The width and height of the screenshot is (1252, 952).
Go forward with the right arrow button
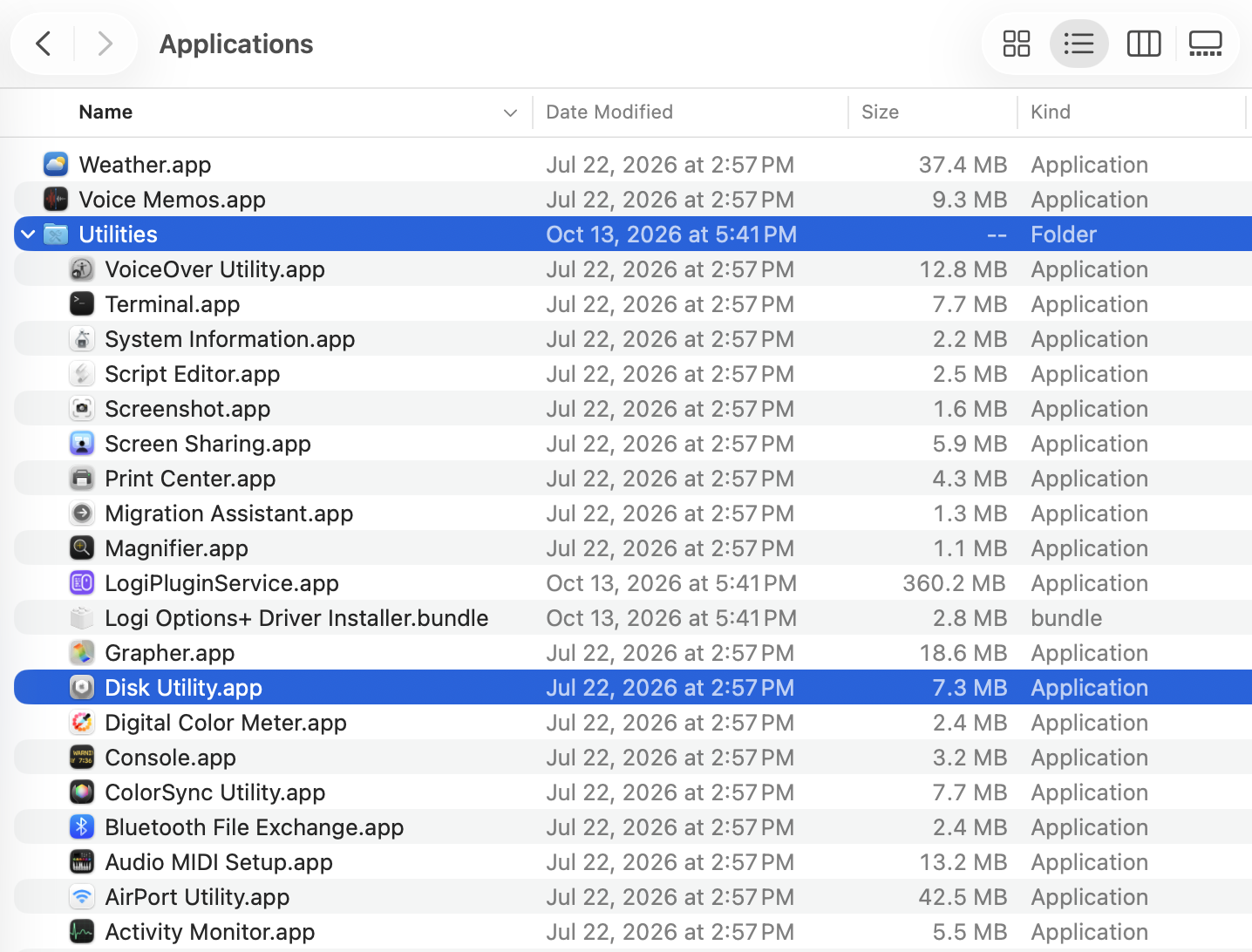pyautogui.click(x=105, y=44)
